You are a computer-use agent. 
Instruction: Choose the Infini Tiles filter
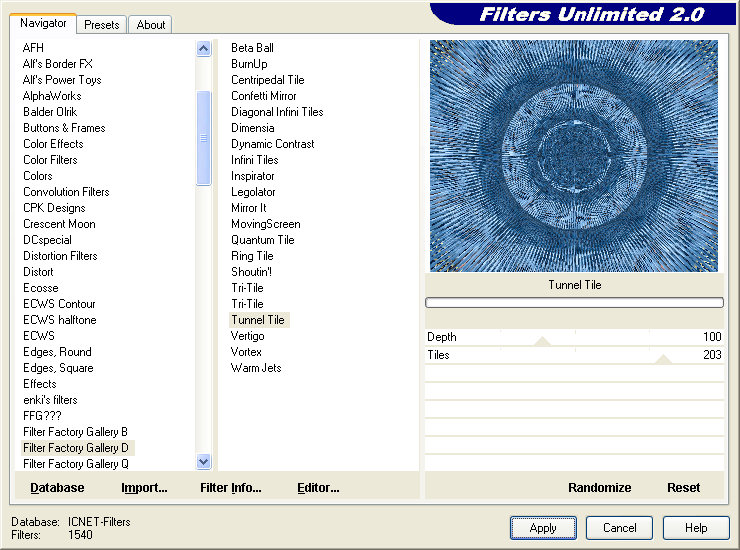pos(254,160)
